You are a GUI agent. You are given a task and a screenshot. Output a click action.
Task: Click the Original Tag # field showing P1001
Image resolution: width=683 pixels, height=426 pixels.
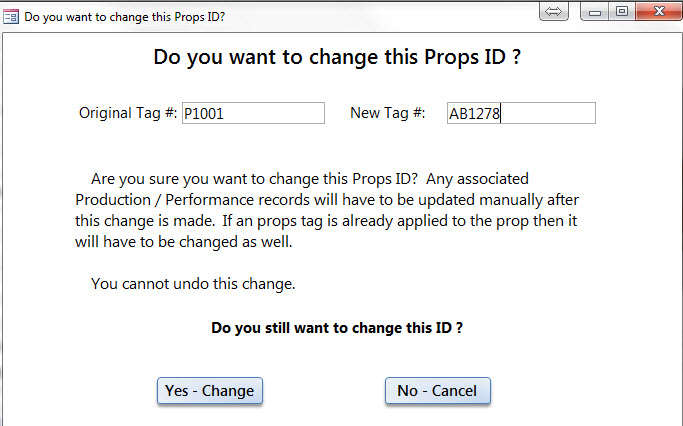(253, 113)
